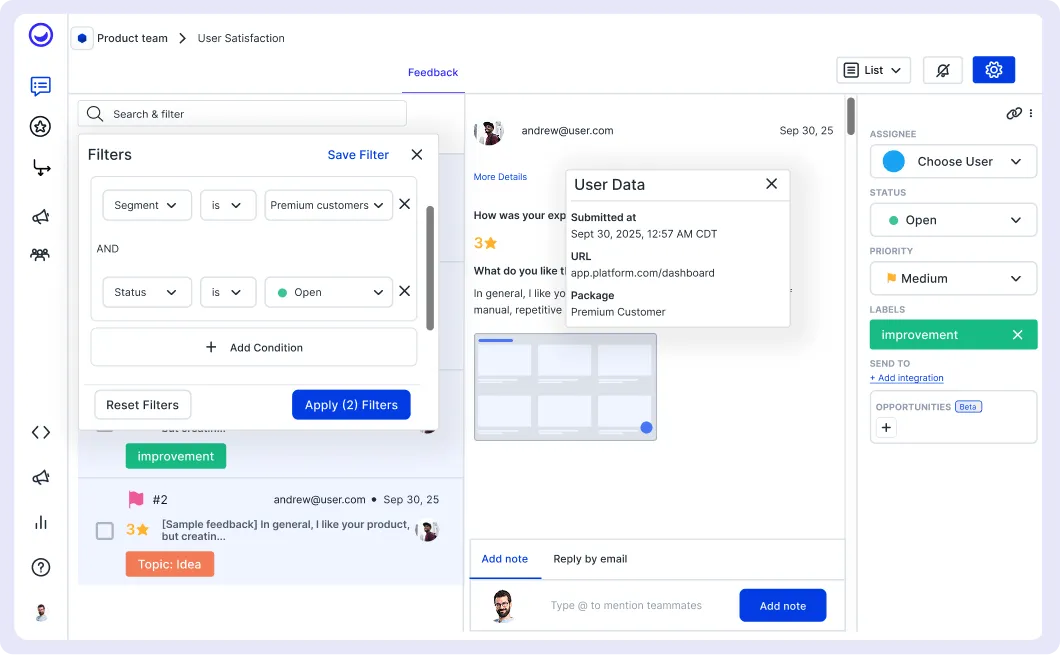Open the three-dot more options menu
The image size is (1060, 655).
(x=1031, y=114)
